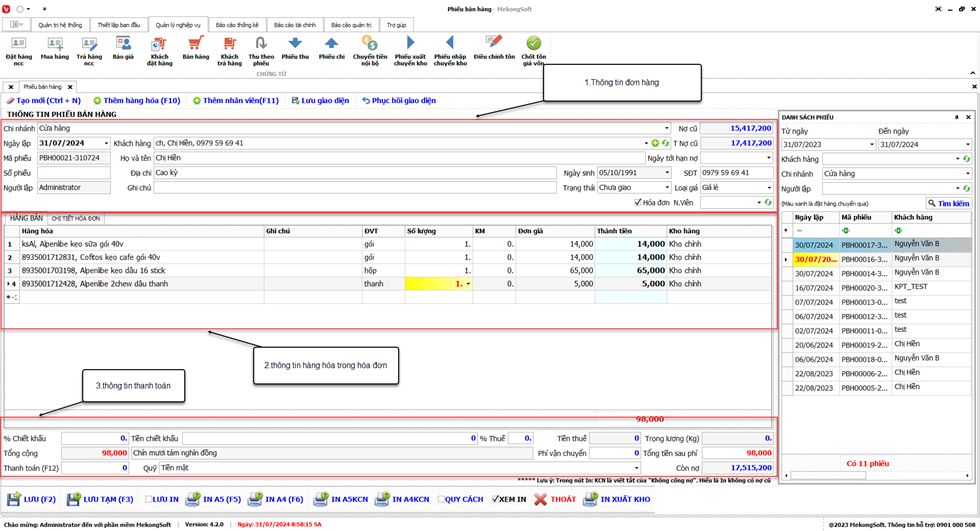Click the Phiếu chi payment icon
980x531 pixels.
pos(331,48)
